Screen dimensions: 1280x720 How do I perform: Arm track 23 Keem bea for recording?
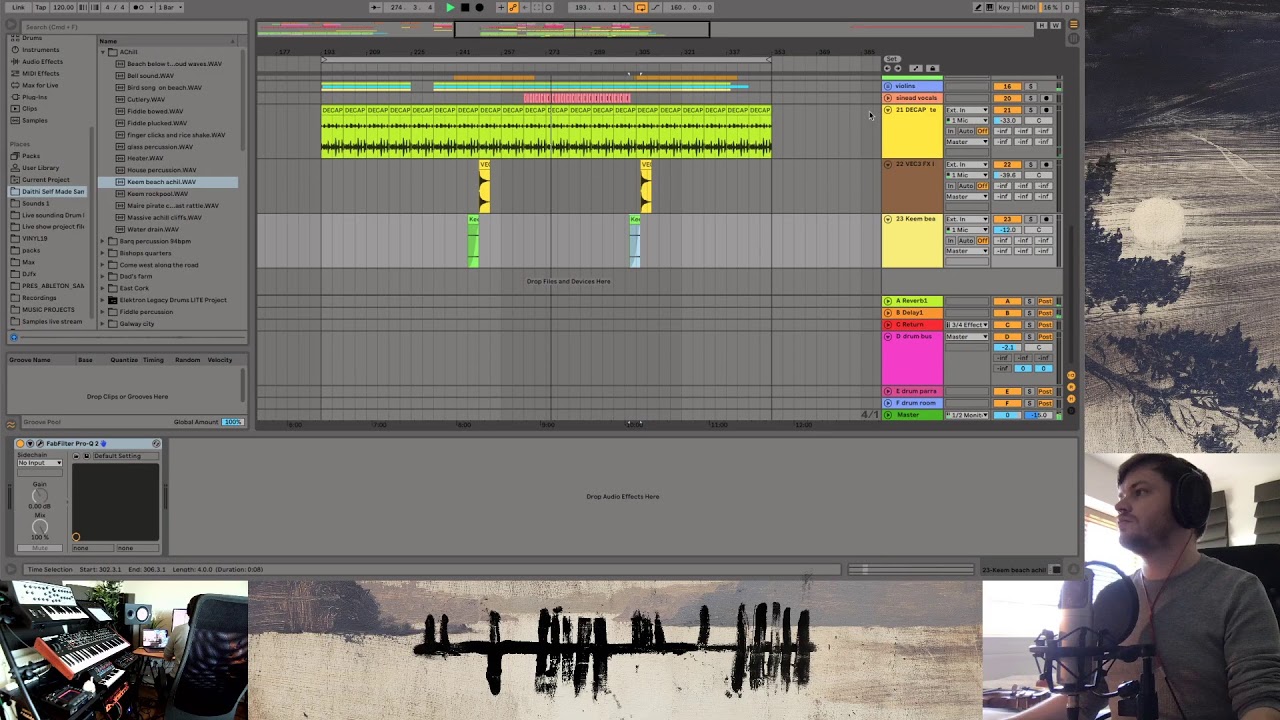coord(1046,219)
